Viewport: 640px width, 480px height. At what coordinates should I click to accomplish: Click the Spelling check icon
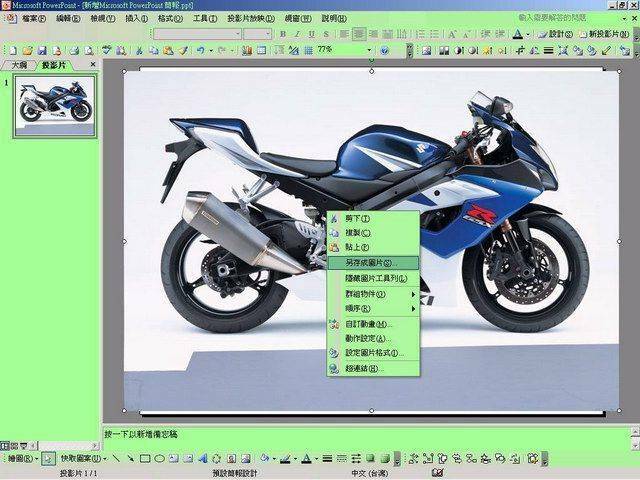[107, 51]
